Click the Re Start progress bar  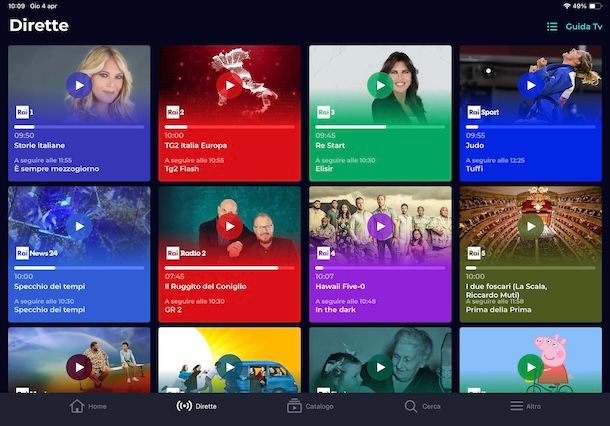point(380,127)
